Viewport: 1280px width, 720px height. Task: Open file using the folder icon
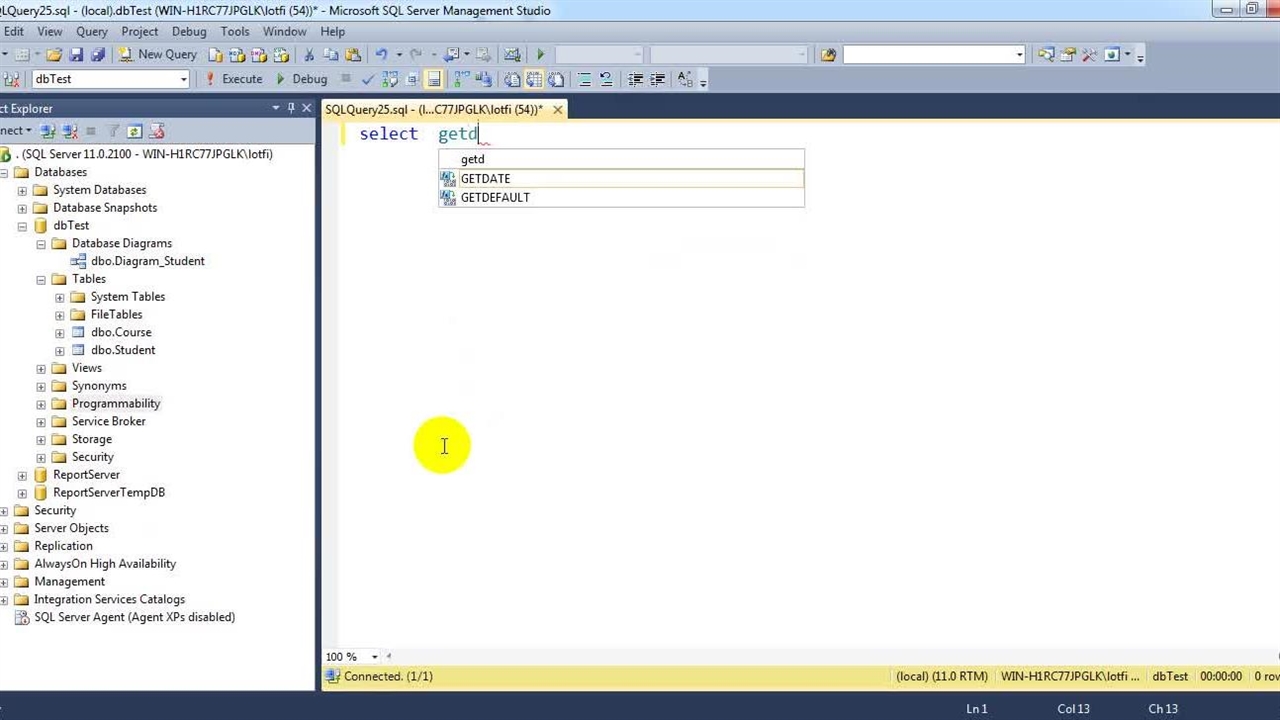[x=53, y=55]
